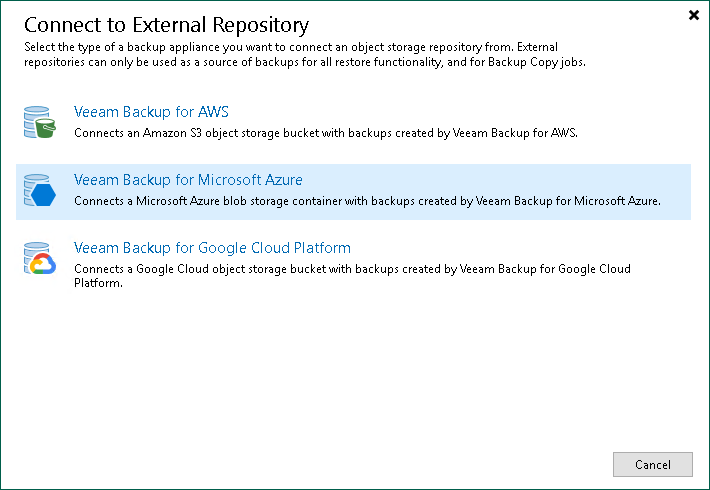Click the Connect to External Repository title
Image resolution: width=710 pixels, height=490 pixels.
coord(166,25)
